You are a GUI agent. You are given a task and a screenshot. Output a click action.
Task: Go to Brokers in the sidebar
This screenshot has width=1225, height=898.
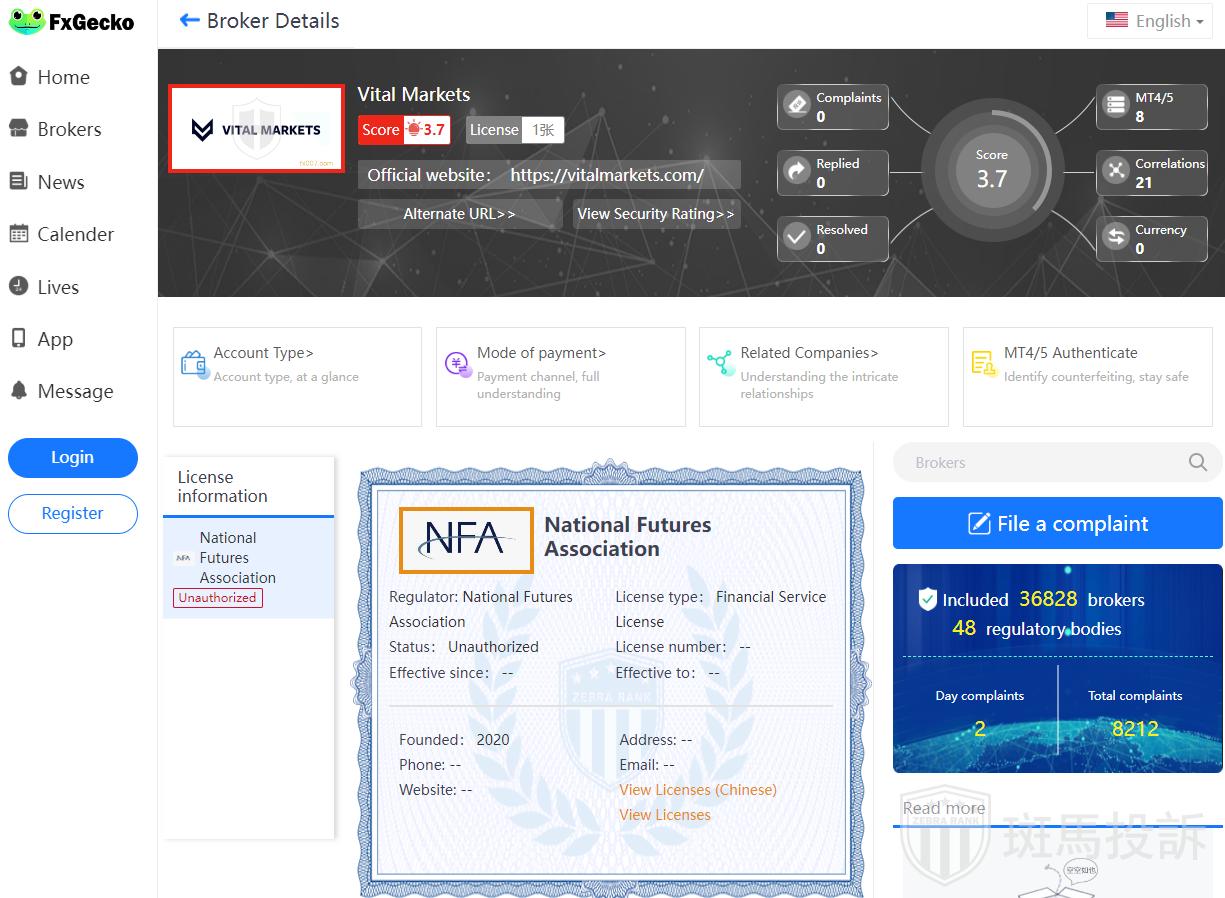click(x=69, y=129)
